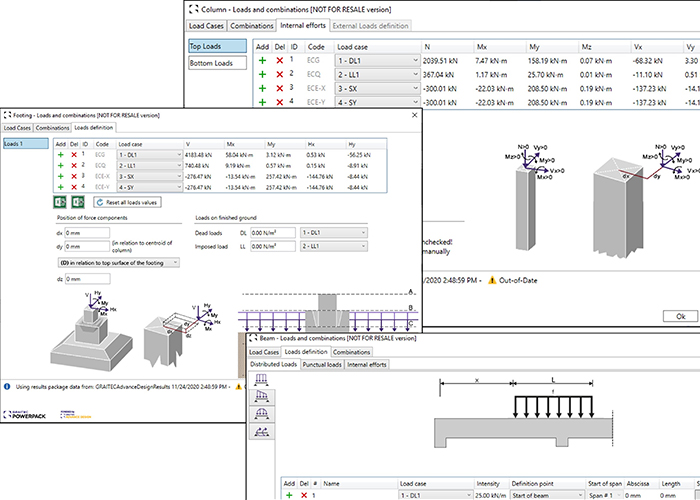
Task: Expand the Dead loads load case dropdown
Action: (x=334, y=233)
